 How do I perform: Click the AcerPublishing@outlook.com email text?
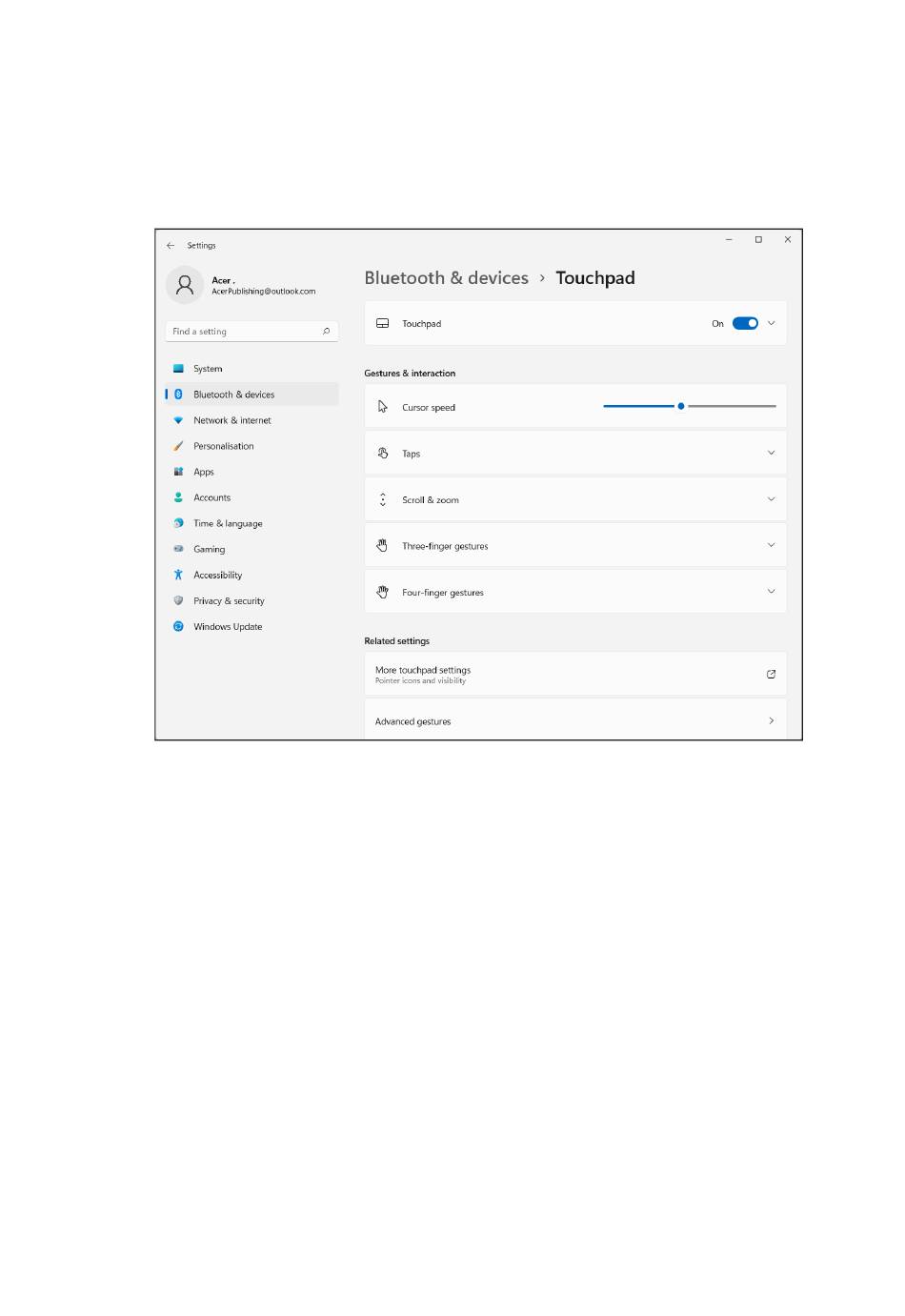[264, 292]
